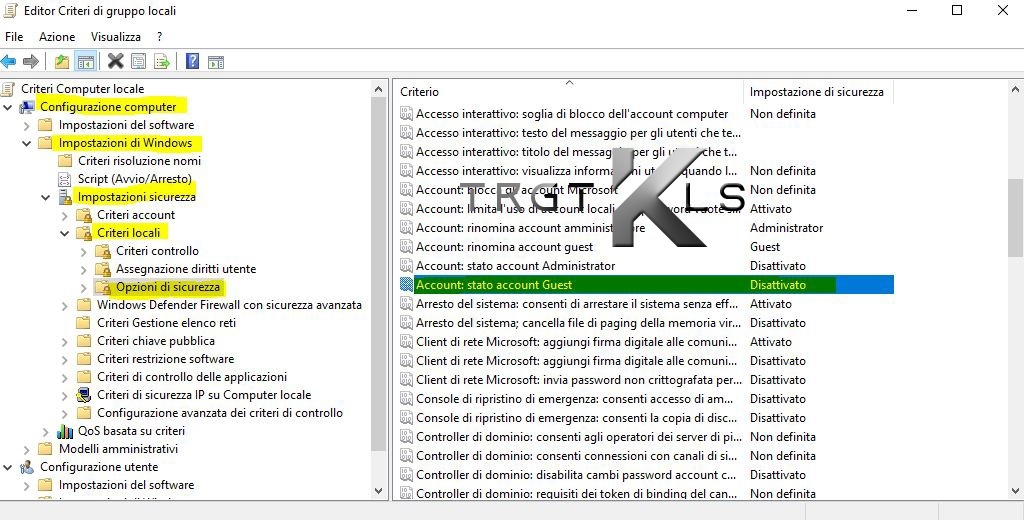This screenshot has height=520, width=1024.
Task: Open the Visualizza menu
Action: [115, 37]
